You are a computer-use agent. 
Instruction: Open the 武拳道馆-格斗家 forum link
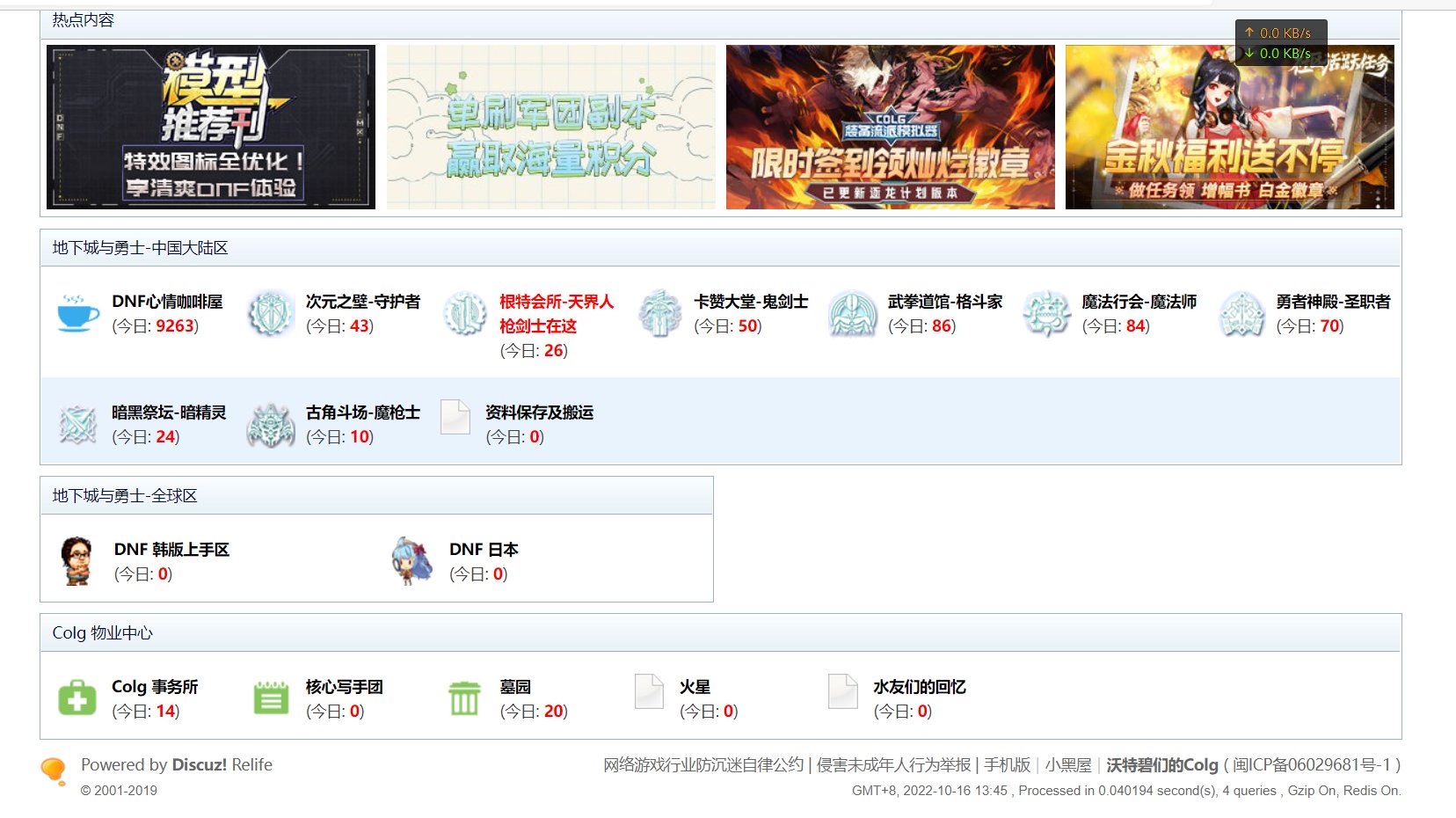point(945,302)
